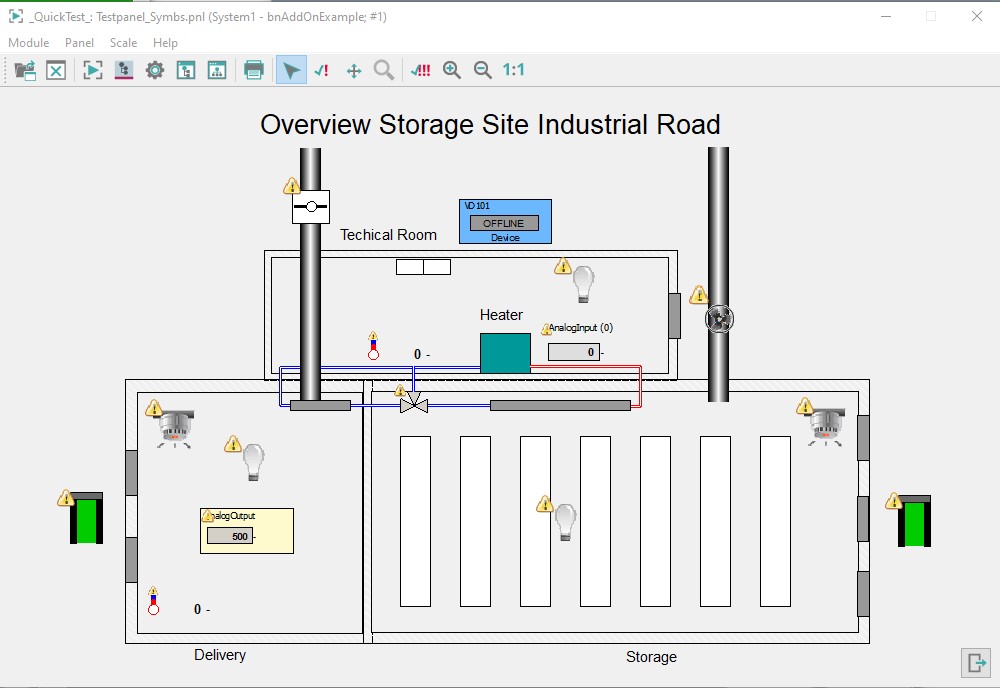The width and height of the screenshot is (1000, 688).
Task: Click the print panel icon
Action: pyautogui.click(x=254, y=70)
